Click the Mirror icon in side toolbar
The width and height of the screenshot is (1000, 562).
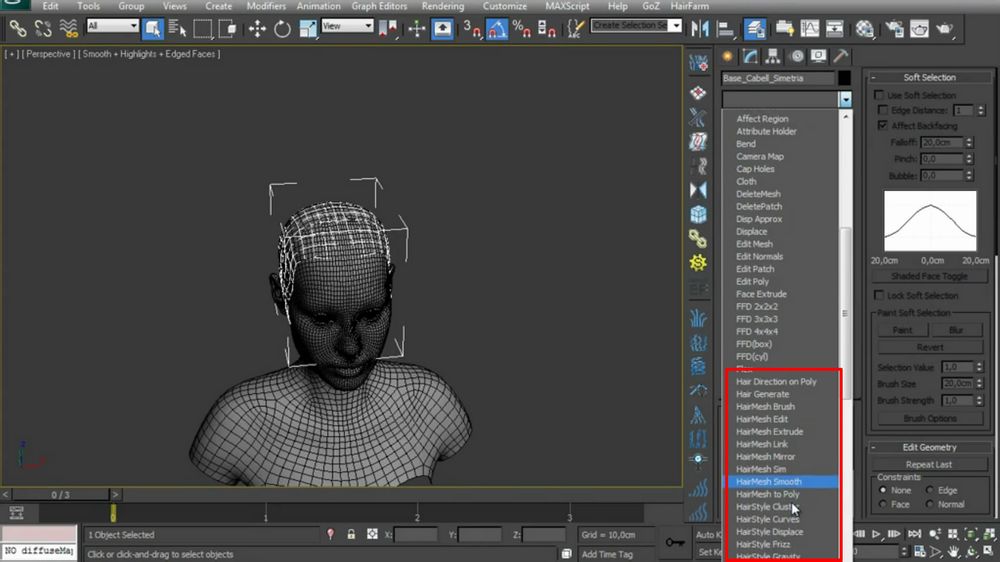pyautogui.click(x=698, y=189)
